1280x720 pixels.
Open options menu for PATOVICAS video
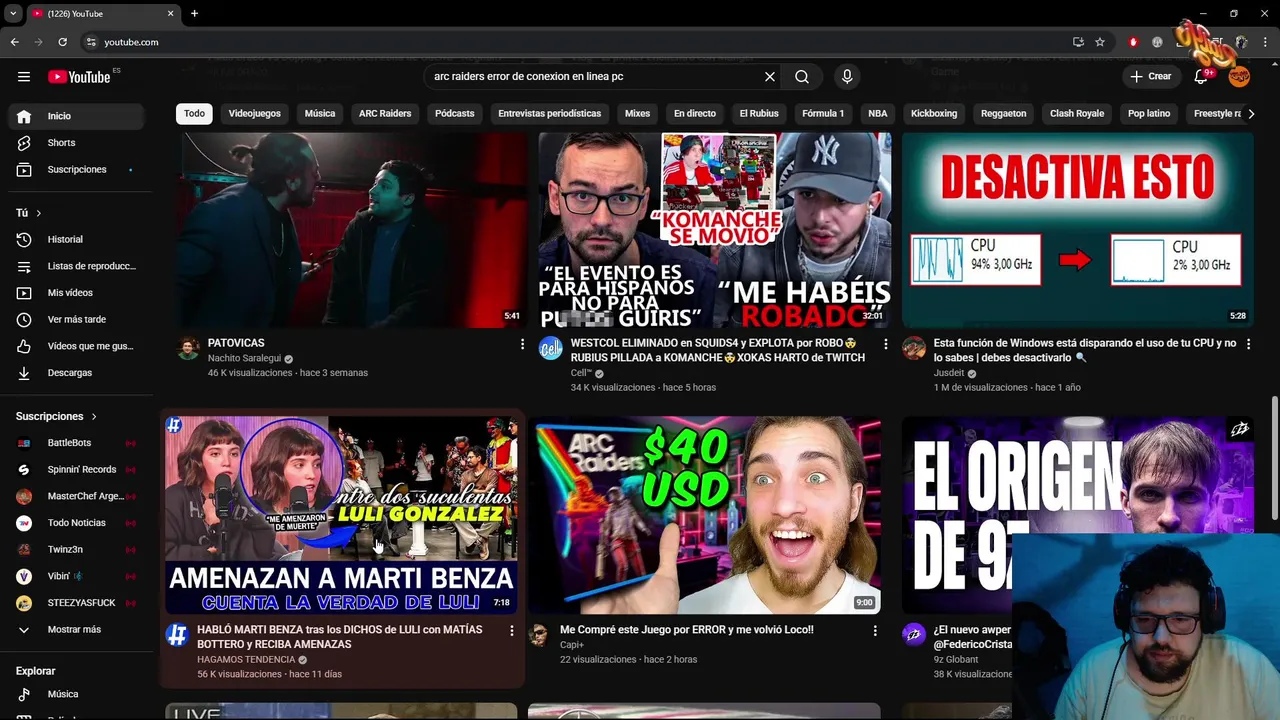[522, 344]
